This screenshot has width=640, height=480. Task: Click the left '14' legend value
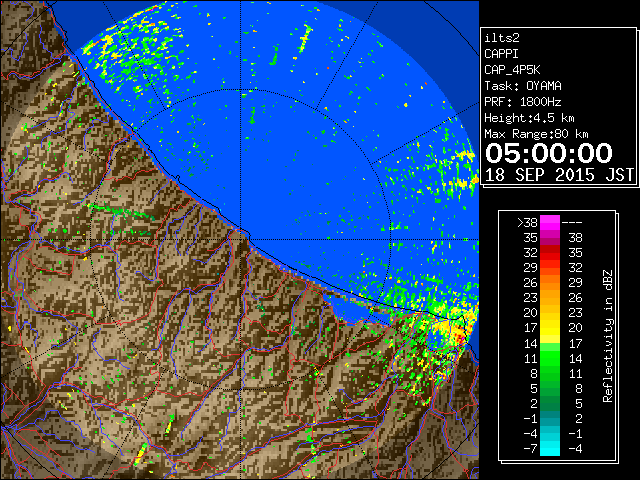tap(531, 343)
